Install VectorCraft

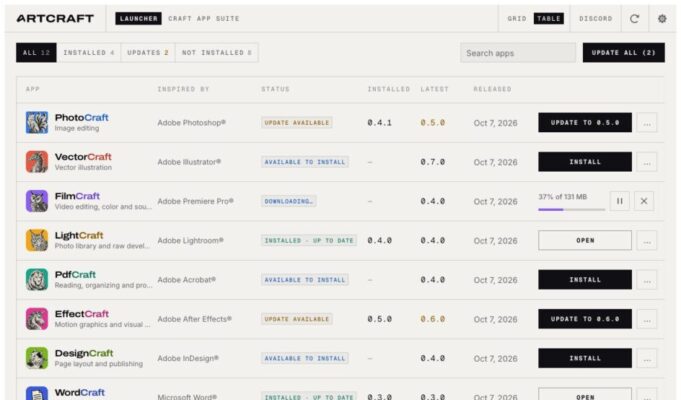point(585,162)
